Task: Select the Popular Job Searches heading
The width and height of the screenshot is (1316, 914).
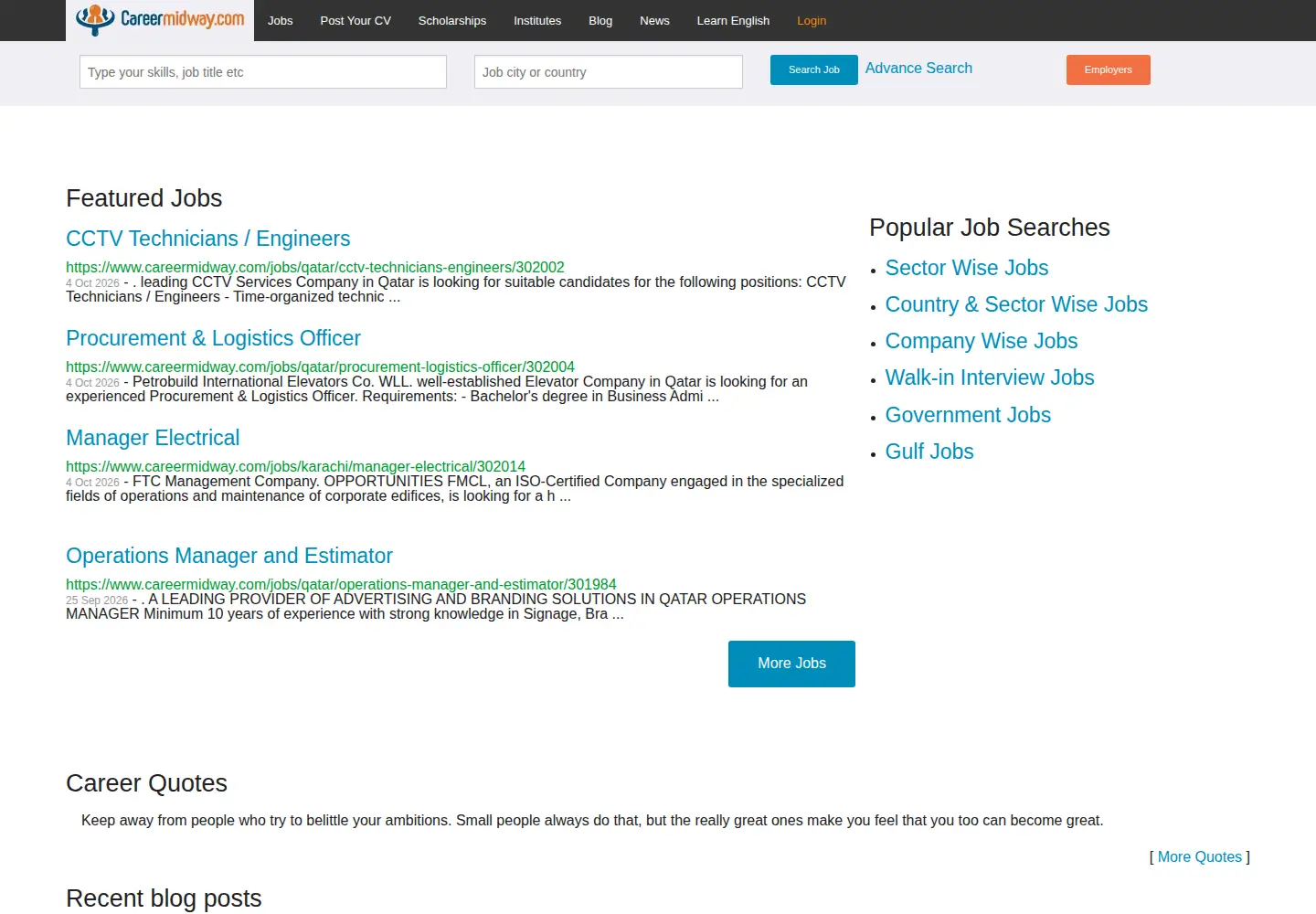Action: click(x=990, y=228)
